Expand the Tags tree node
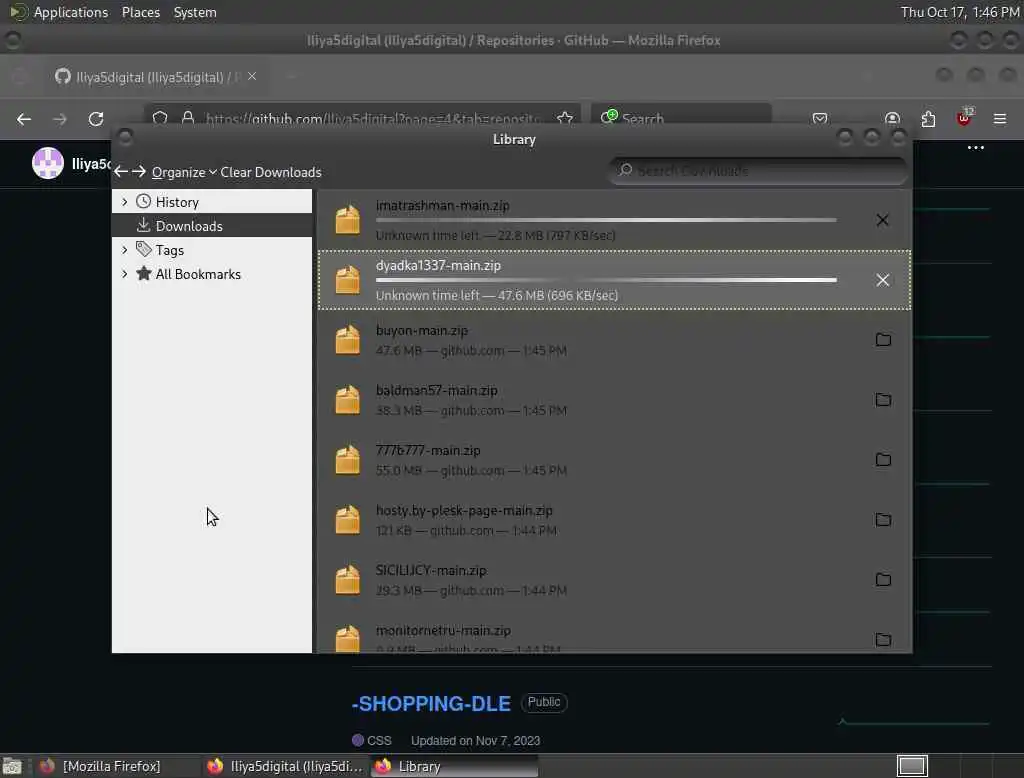1024x778 pixels. (x=125, y=250)
